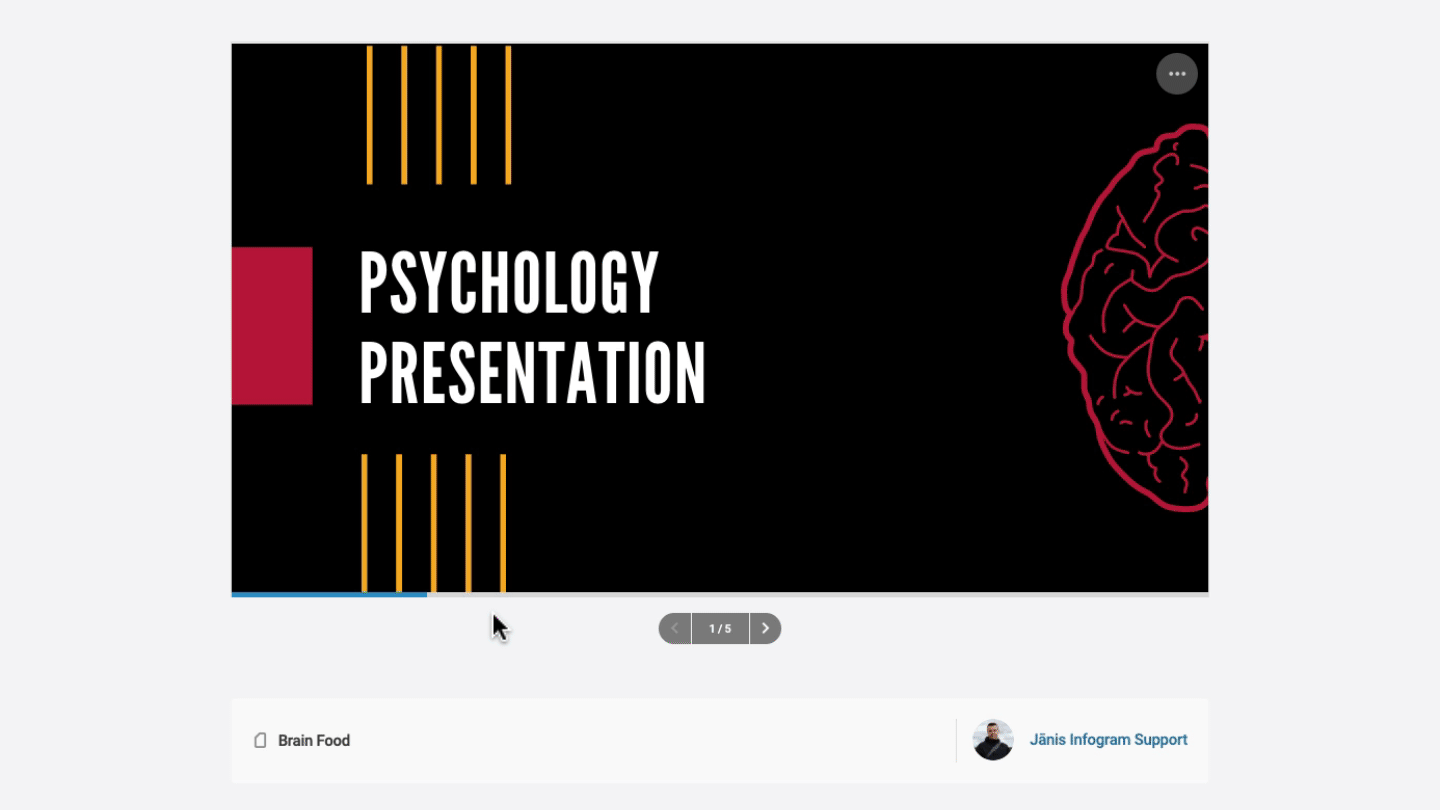Open the Jānis Infogram Support profile link

click(1108, 740)
